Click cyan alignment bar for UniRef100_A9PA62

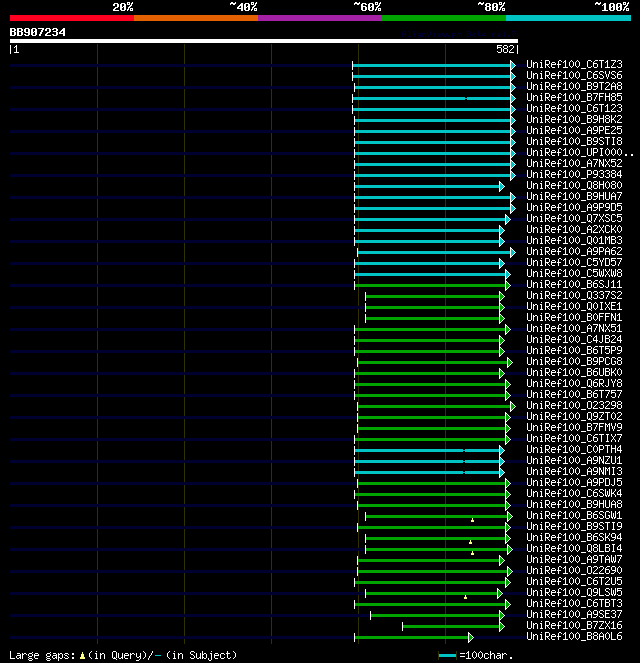coord(434,252)
